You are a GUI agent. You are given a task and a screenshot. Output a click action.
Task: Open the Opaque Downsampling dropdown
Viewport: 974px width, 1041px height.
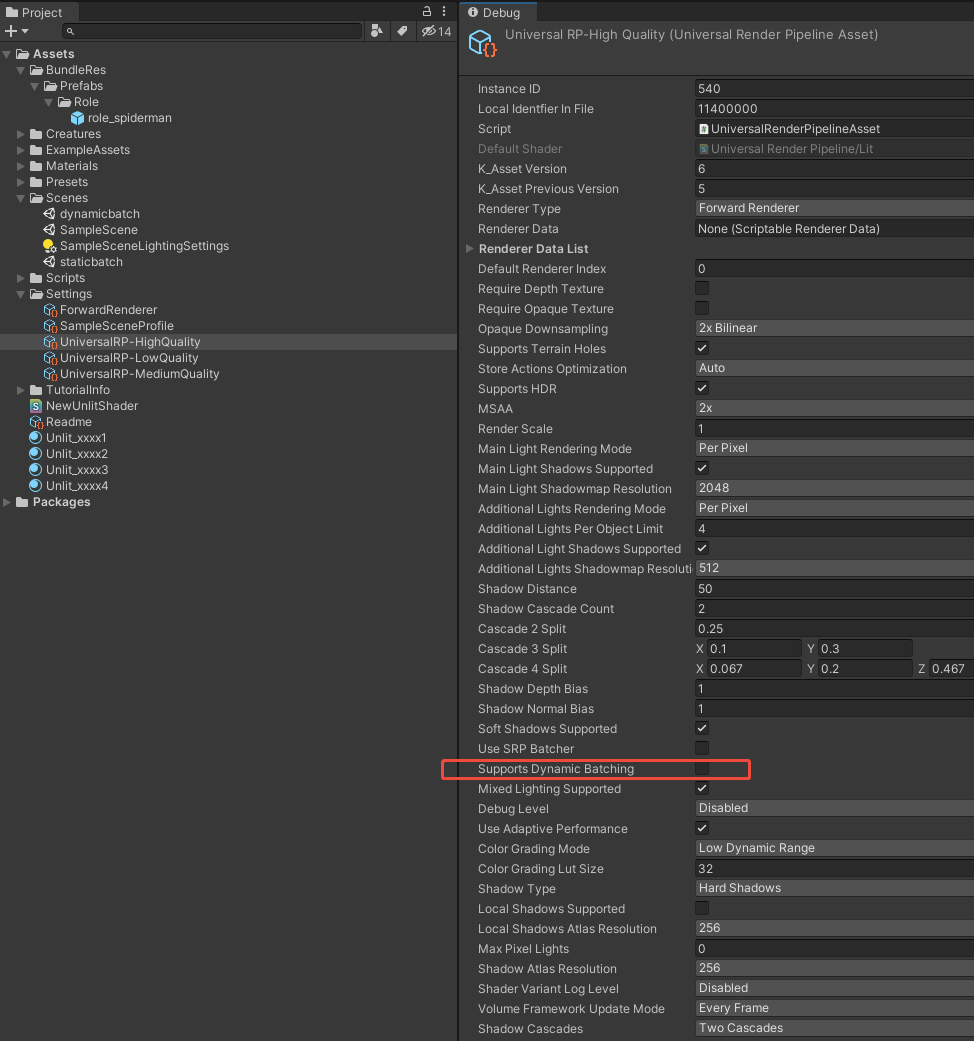834,328
